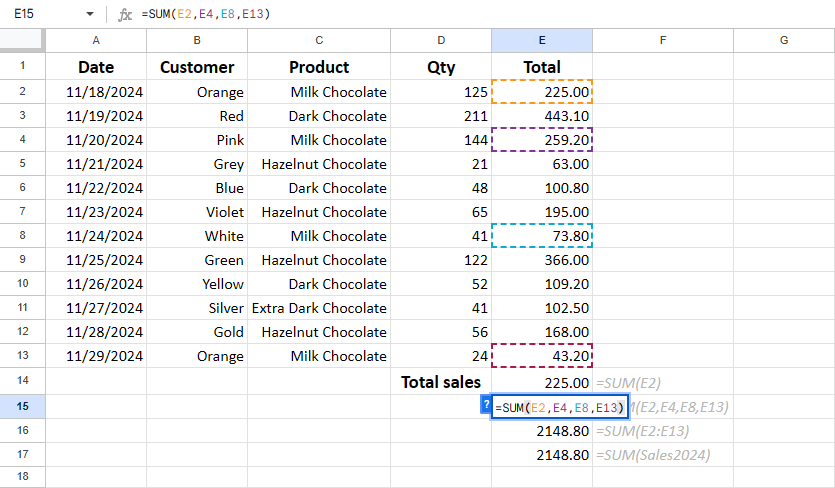835x488 pixels.
Task: Click the select-all corner box
Action: 23,40
